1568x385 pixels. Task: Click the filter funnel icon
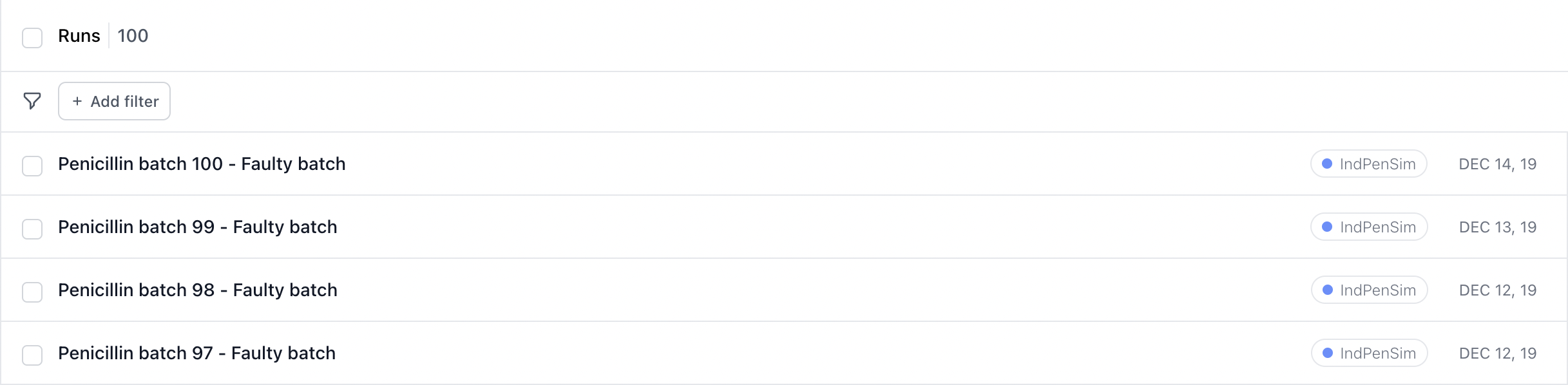[32, 101]
